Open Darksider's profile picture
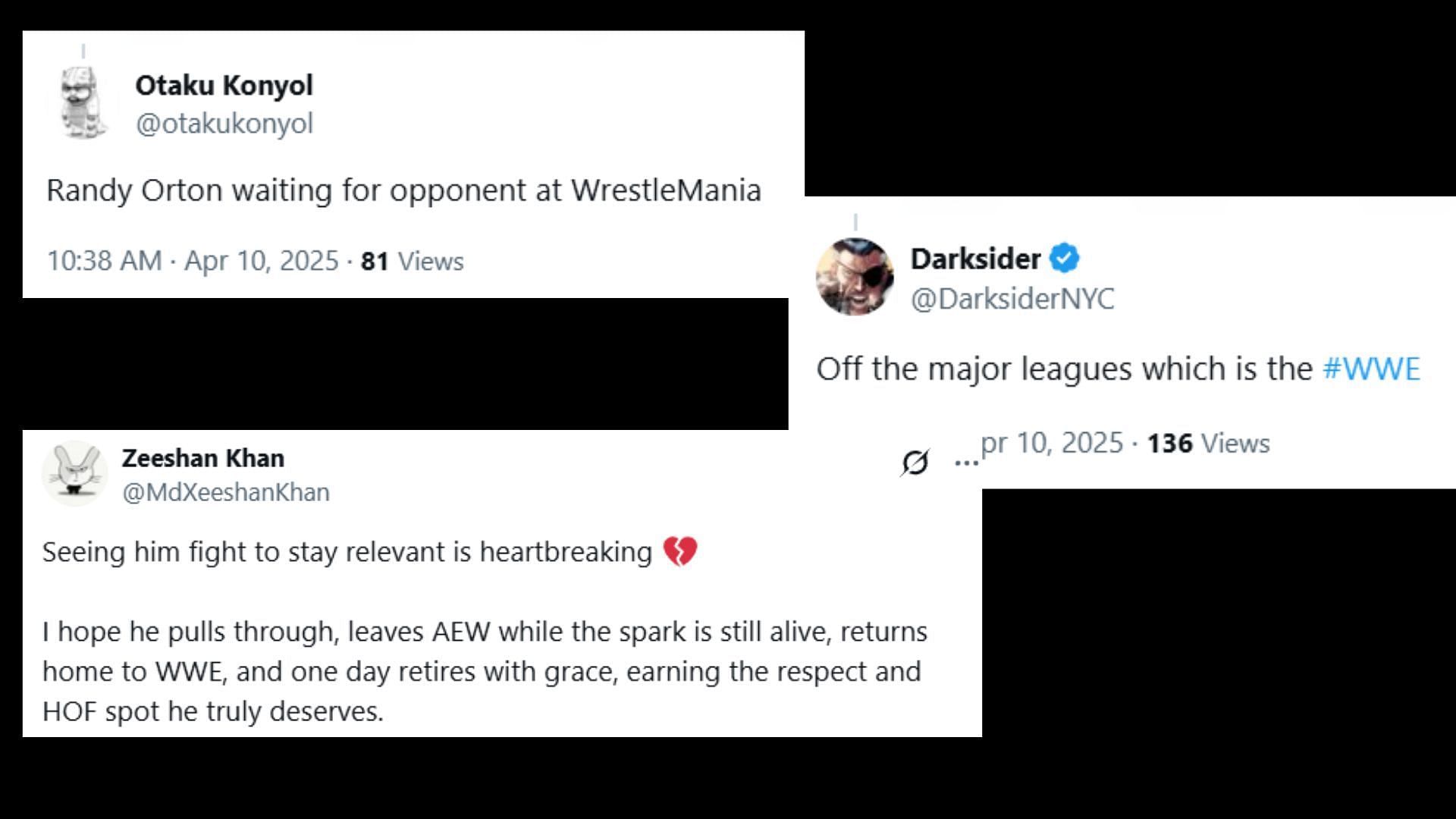1456x819 pixels. tap(855, 277)
